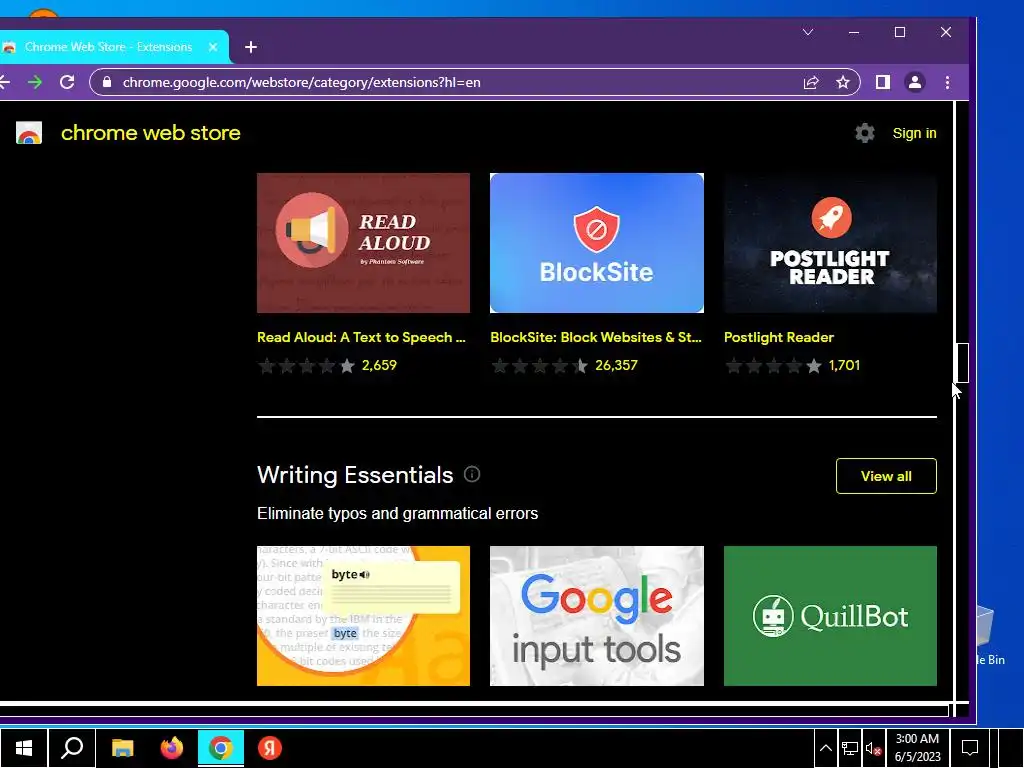This screenshot has width=1024, height=768.
Task: Open the QuillBot extension thumbnail
Action: [x=830, y=616]
